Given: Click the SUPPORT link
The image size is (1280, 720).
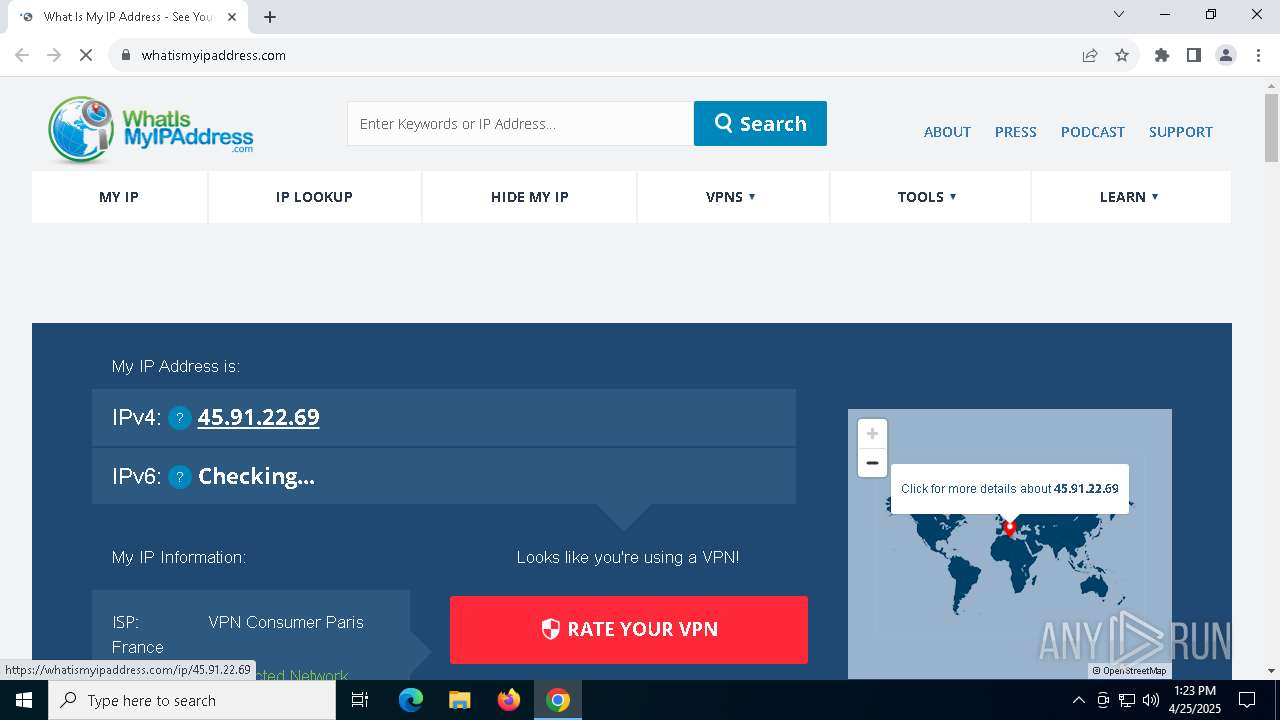Looking at the screenshot, I should [1180, 132].
